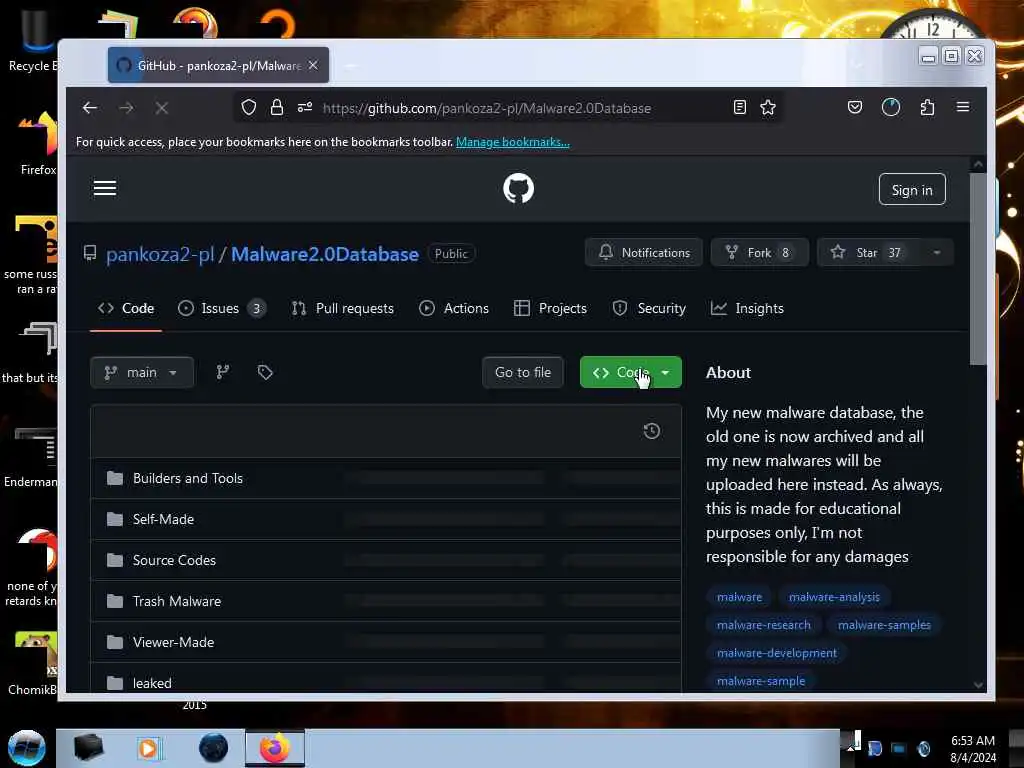
Task: Select malware topic tag
Action: click(739, 597)
